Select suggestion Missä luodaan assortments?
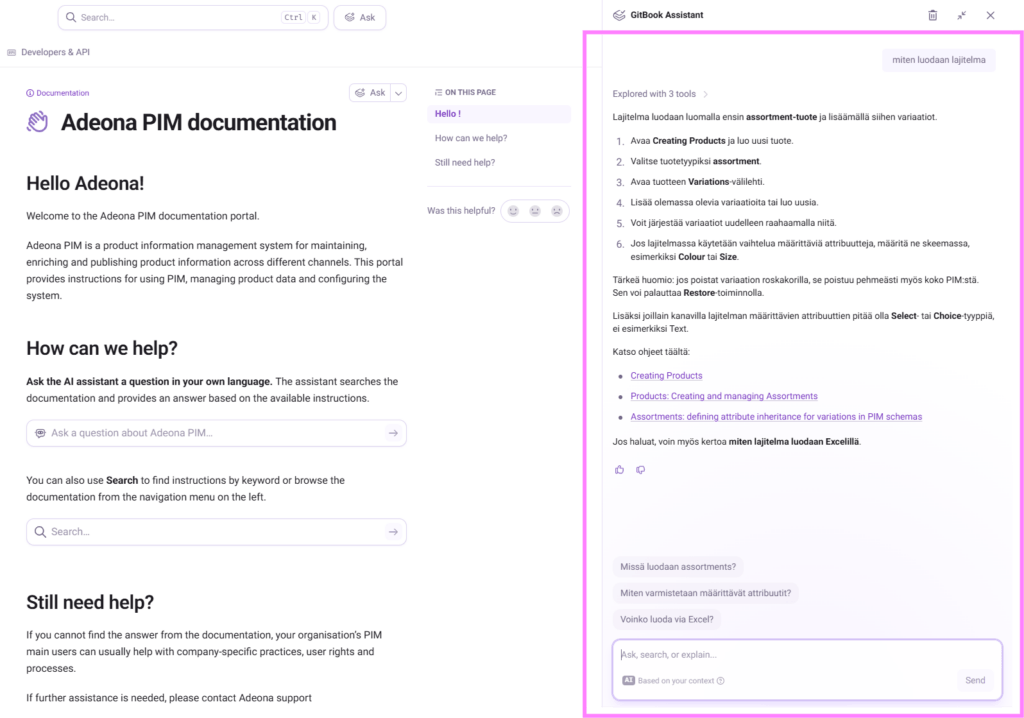 678,566
